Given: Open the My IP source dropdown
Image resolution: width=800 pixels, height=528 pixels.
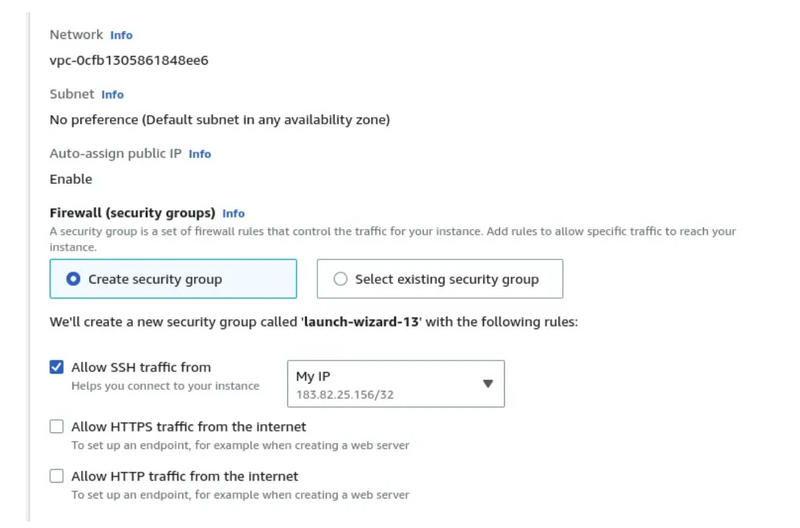Looking at the screenshot, I should coord(395,384).
